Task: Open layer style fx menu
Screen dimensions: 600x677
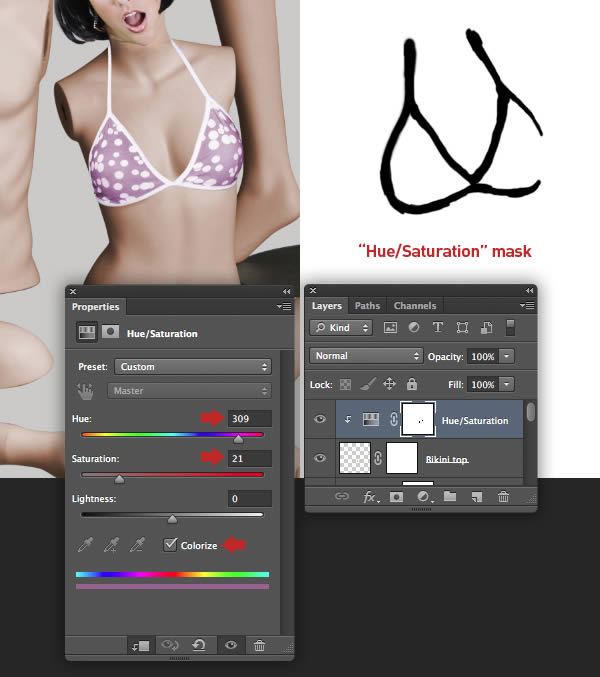Action: 370,497
